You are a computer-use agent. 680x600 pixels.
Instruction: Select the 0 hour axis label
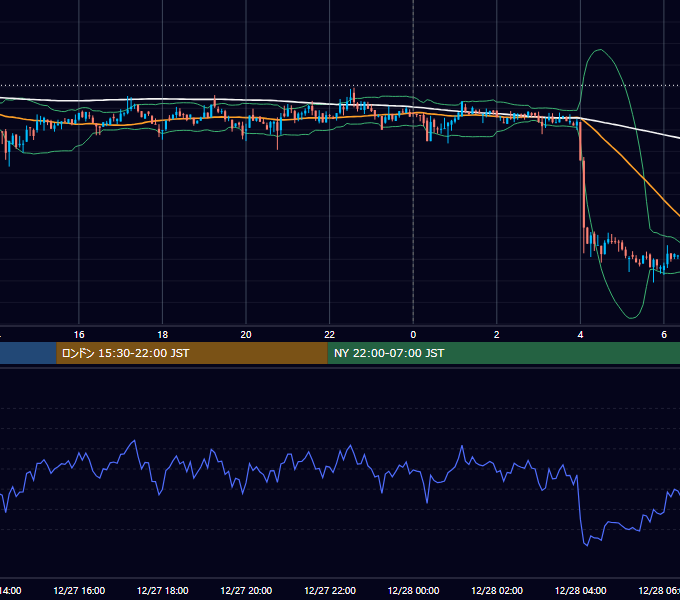click(x=413, y=335)
